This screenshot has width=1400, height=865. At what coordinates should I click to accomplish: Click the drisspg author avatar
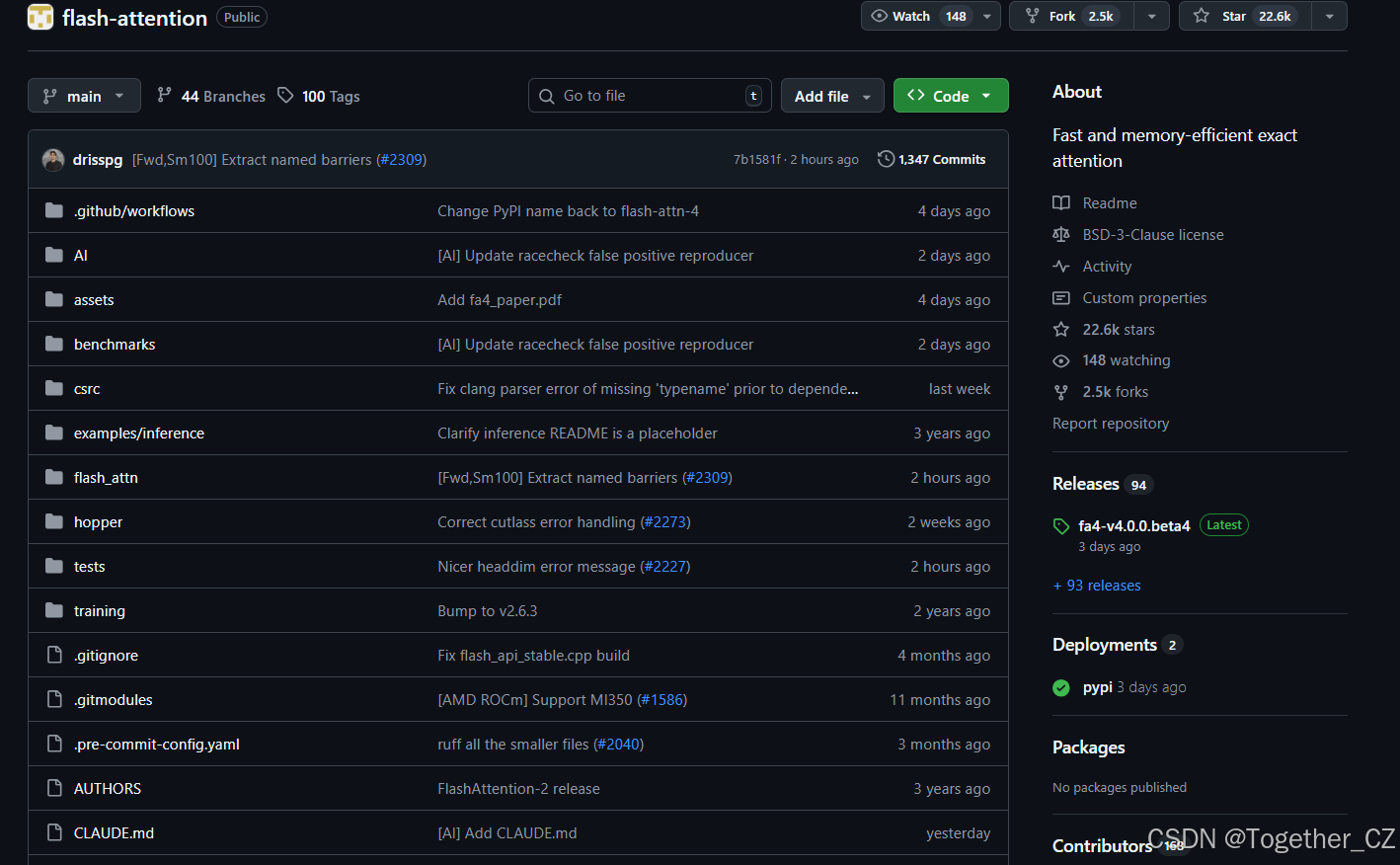click(53, 159)
